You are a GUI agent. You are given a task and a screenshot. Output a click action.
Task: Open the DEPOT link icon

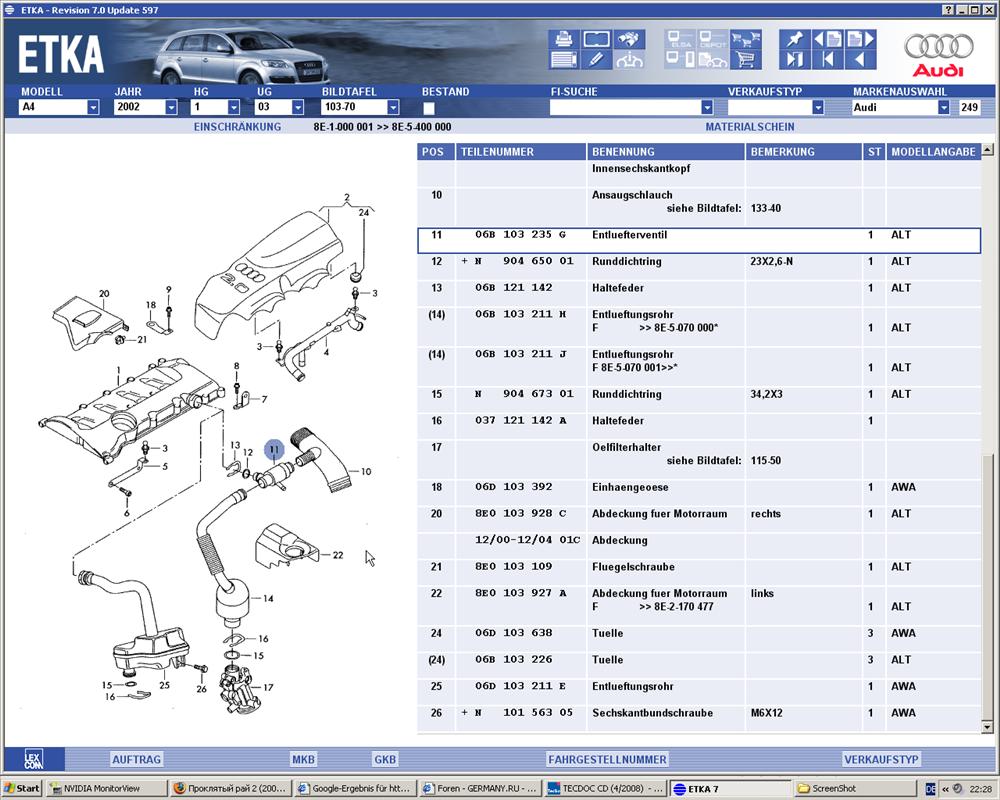[x=712, y=40]
